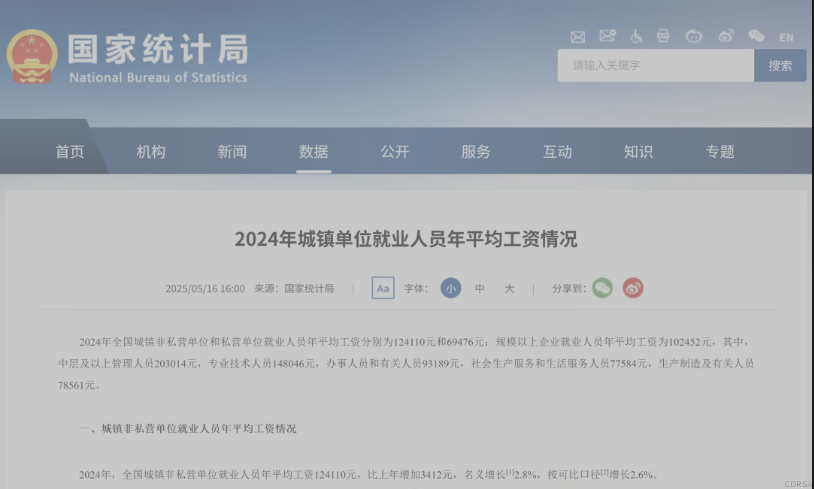Open the 新闻 navigation item
The width and height of the screenshot is (814, 489).
coord(232,152)
